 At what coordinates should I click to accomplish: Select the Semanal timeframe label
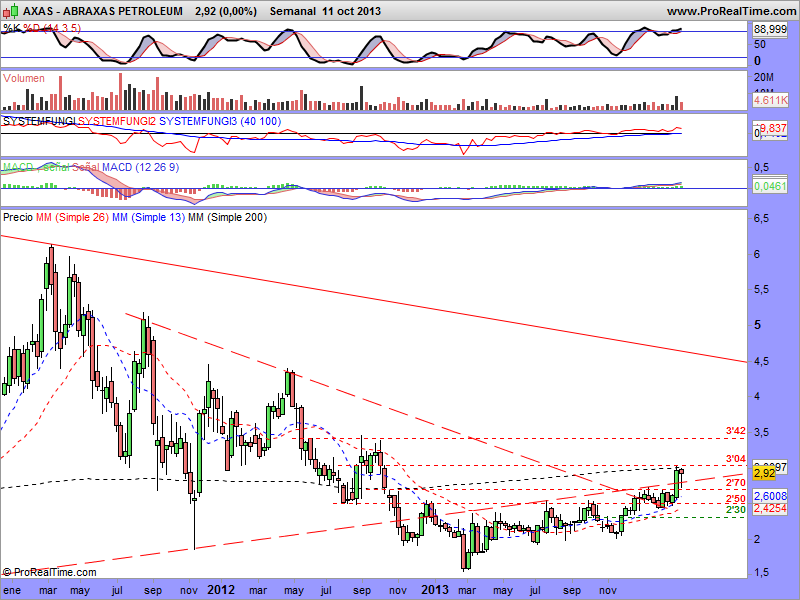coord(293,11)
